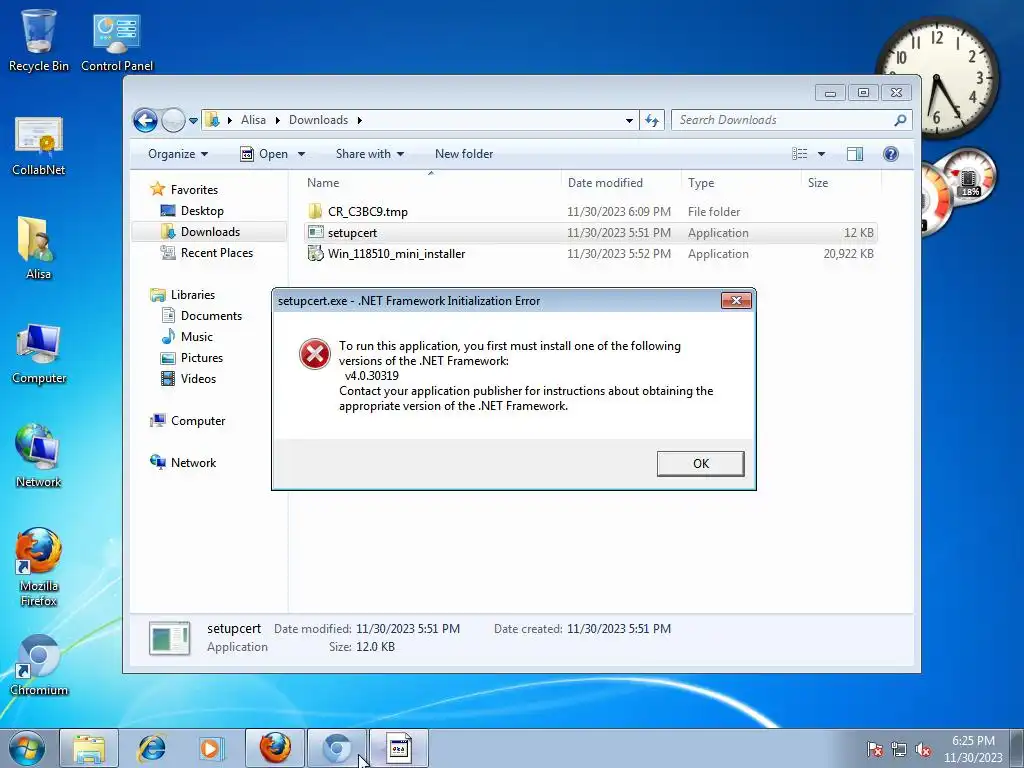Select the Chromium desktop shortcut
1024x768 pixels.
pyautogui.click(x=39, y=665)
